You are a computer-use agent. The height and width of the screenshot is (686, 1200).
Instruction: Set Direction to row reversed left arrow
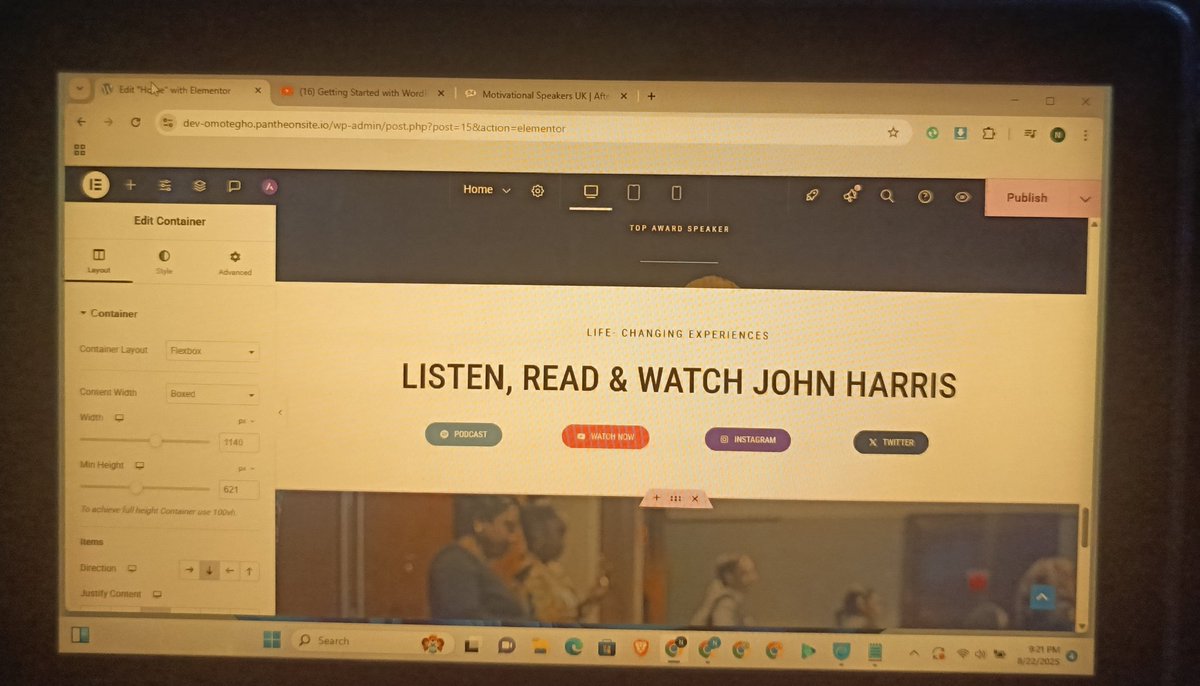coord(230,571)
